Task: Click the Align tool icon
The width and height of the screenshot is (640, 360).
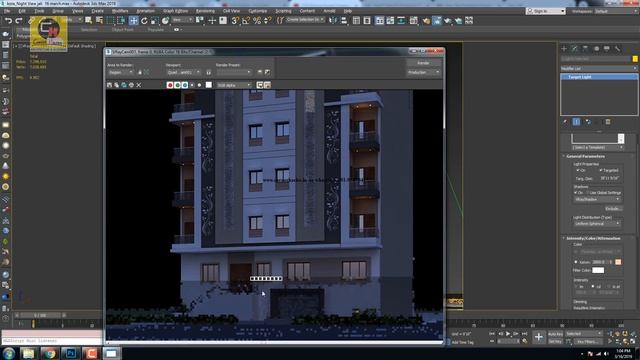Action: pyautogui.click(x=344, y=20)
